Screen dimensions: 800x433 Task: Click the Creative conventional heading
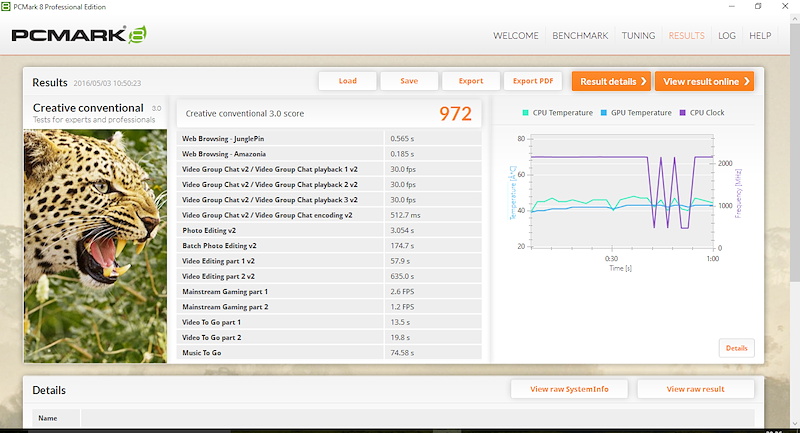coord(88,108)
